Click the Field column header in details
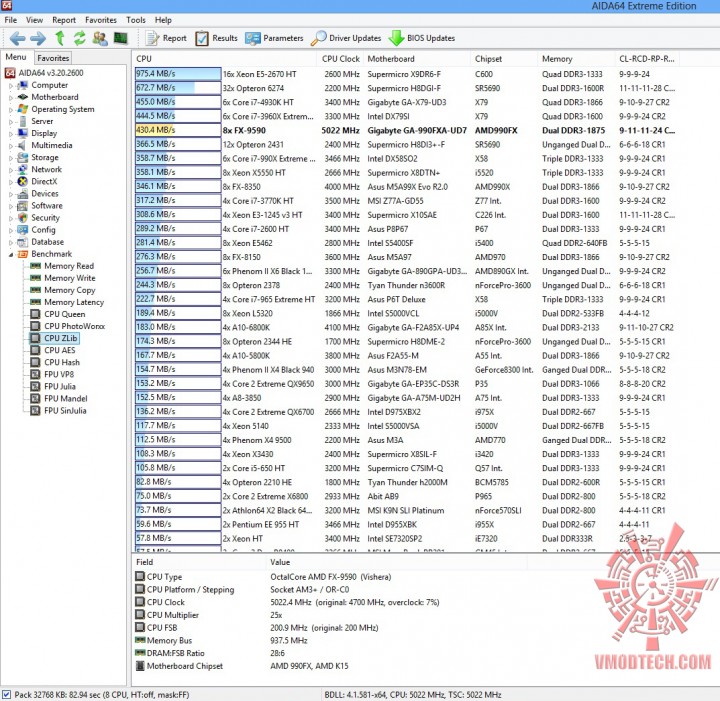Image resolution: width=720 pixels, height=701 pixels. tap(198, 562)
